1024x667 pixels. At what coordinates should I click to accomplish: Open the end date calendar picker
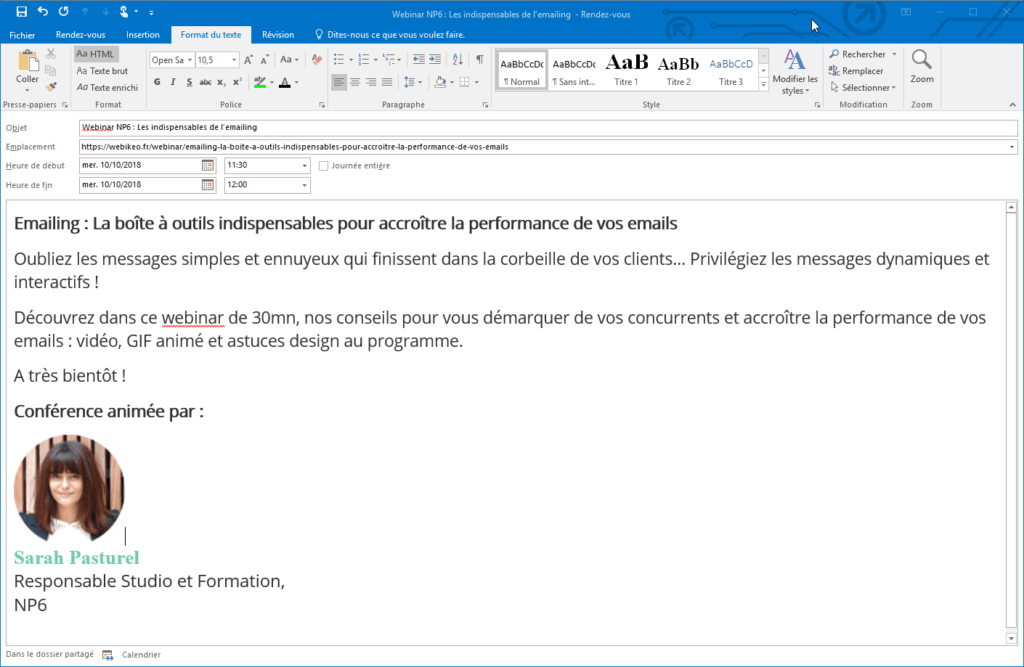point(208,185)
